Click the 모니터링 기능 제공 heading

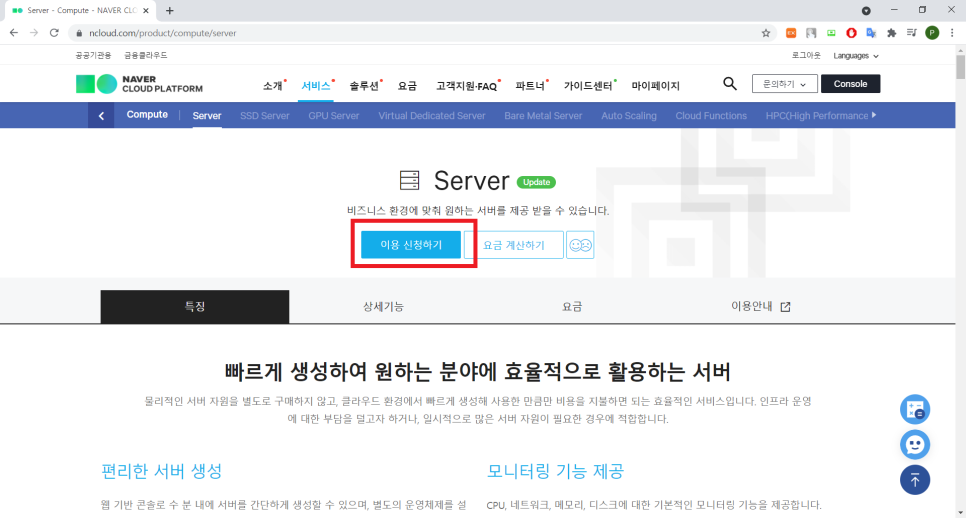(x=555, y=471)
